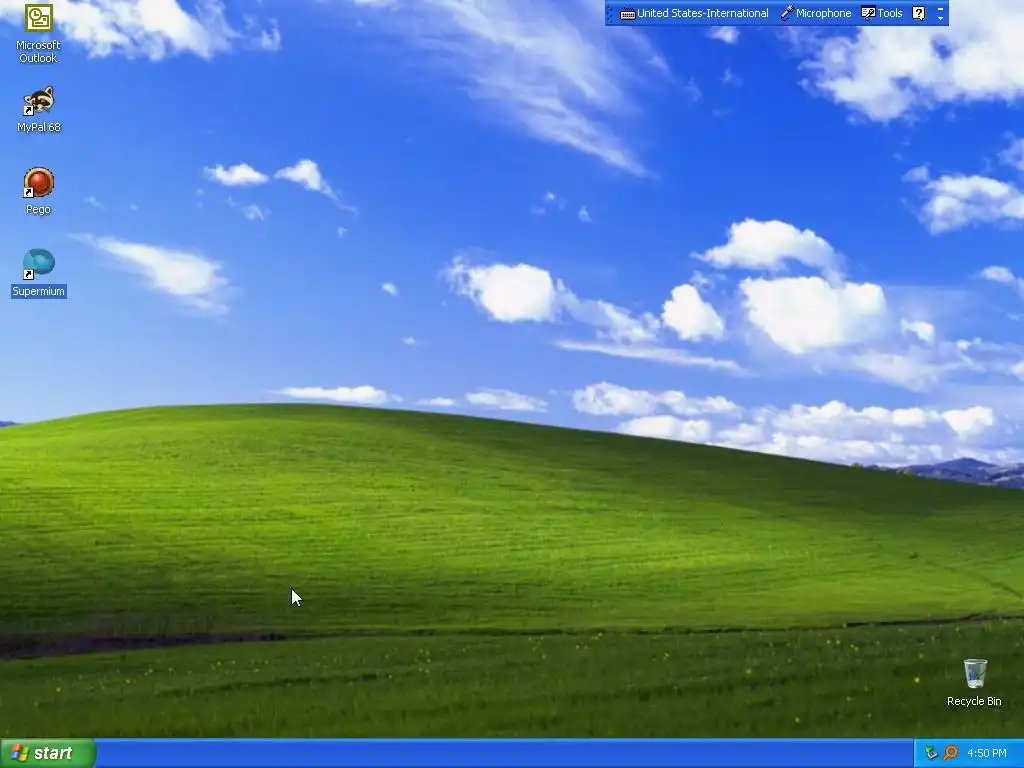The width and height of the screenshot is (1024, 768).
Task: Click the Safely Remove Hardware tray icon
Action: (931, 753)
